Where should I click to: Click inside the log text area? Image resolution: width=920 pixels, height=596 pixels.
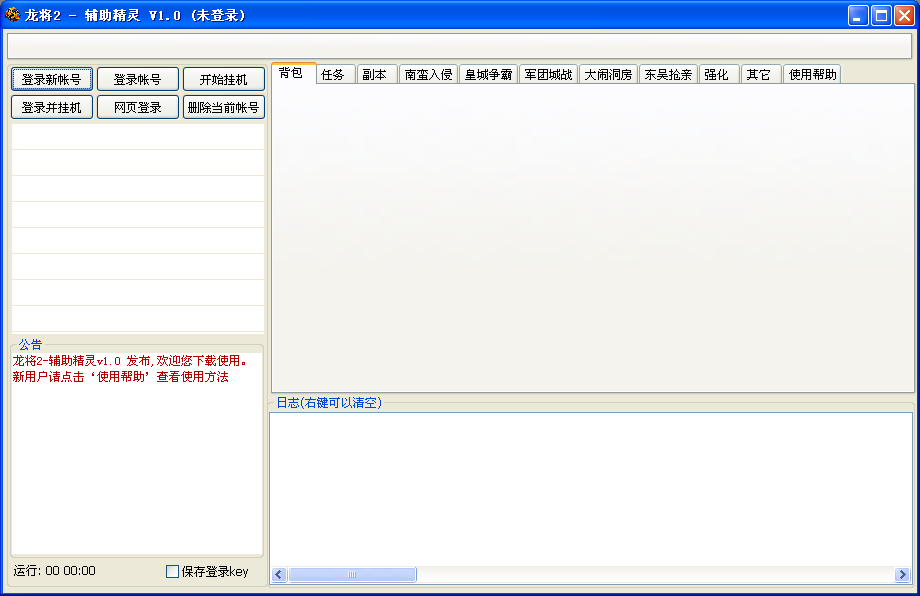[591, 489]
